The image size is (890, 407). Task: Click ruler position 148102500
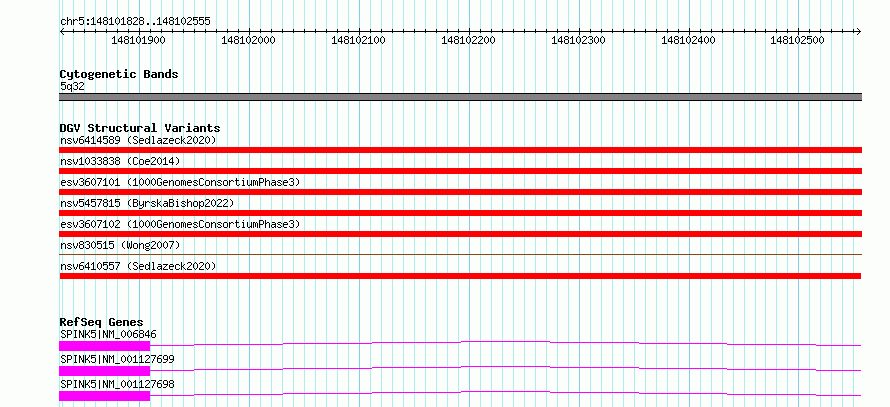(797, 40)
